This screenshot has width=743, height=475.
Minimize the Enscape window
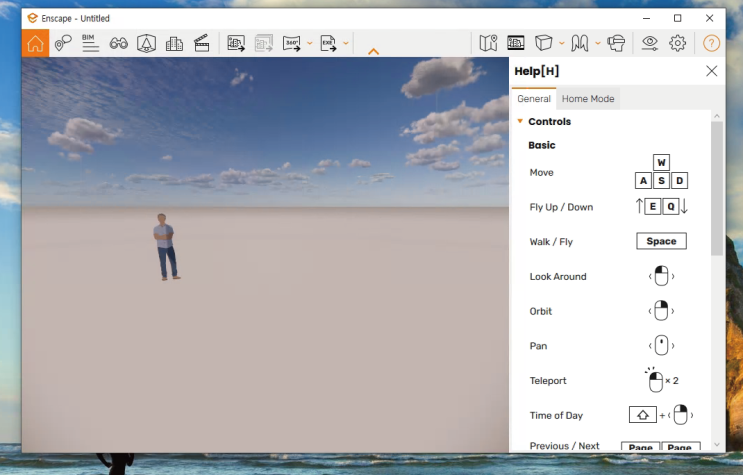(646, 18)
